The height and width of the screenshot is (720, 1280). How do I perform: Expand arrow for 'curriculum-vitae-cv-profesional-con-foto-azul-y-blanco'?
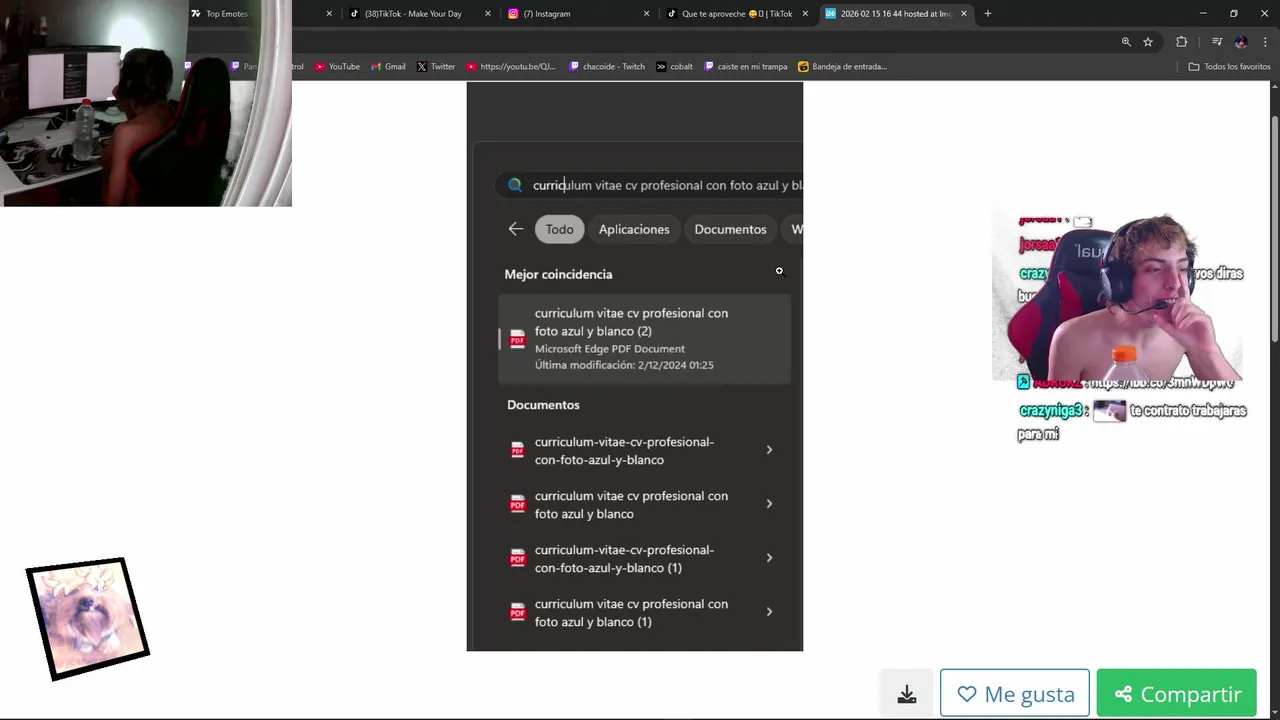coord(769,450)
